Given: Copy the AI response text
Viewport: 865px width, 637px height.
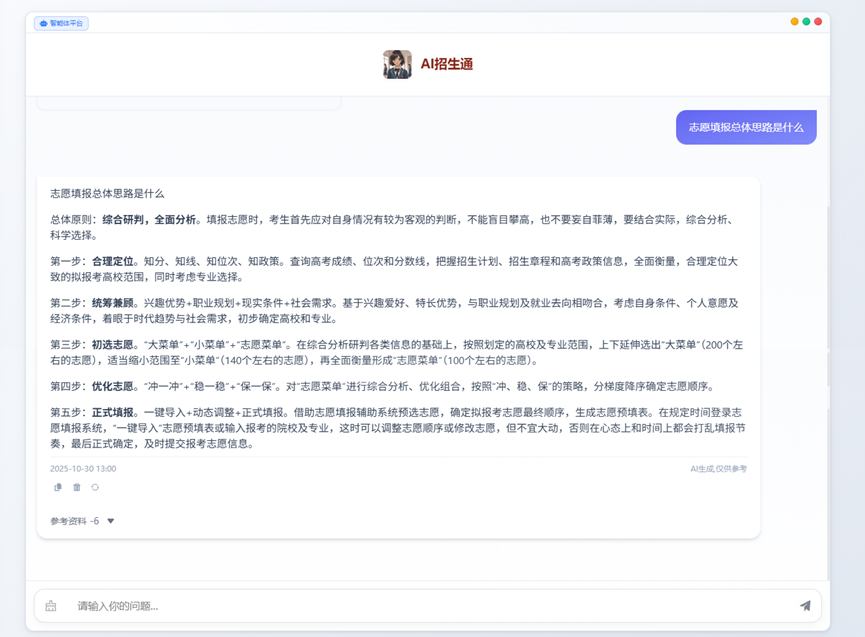Looking at the screenshot, I should click(x=57, y=488).
